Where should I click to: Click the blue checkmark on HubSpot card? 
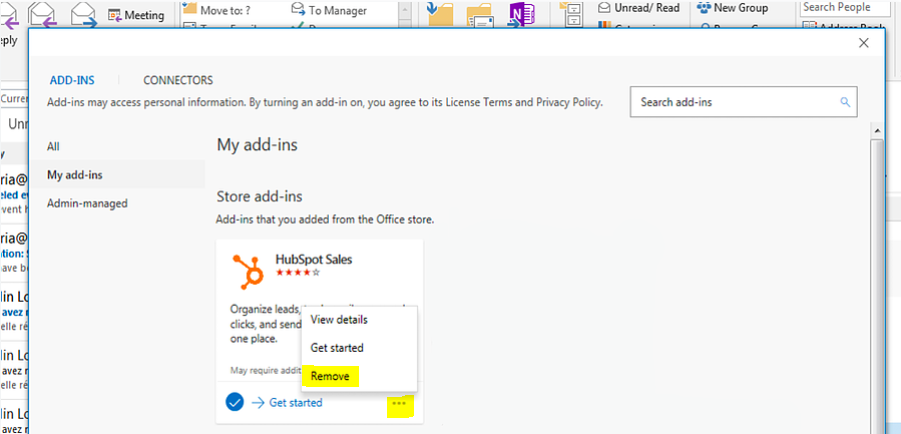pos(234,402)
